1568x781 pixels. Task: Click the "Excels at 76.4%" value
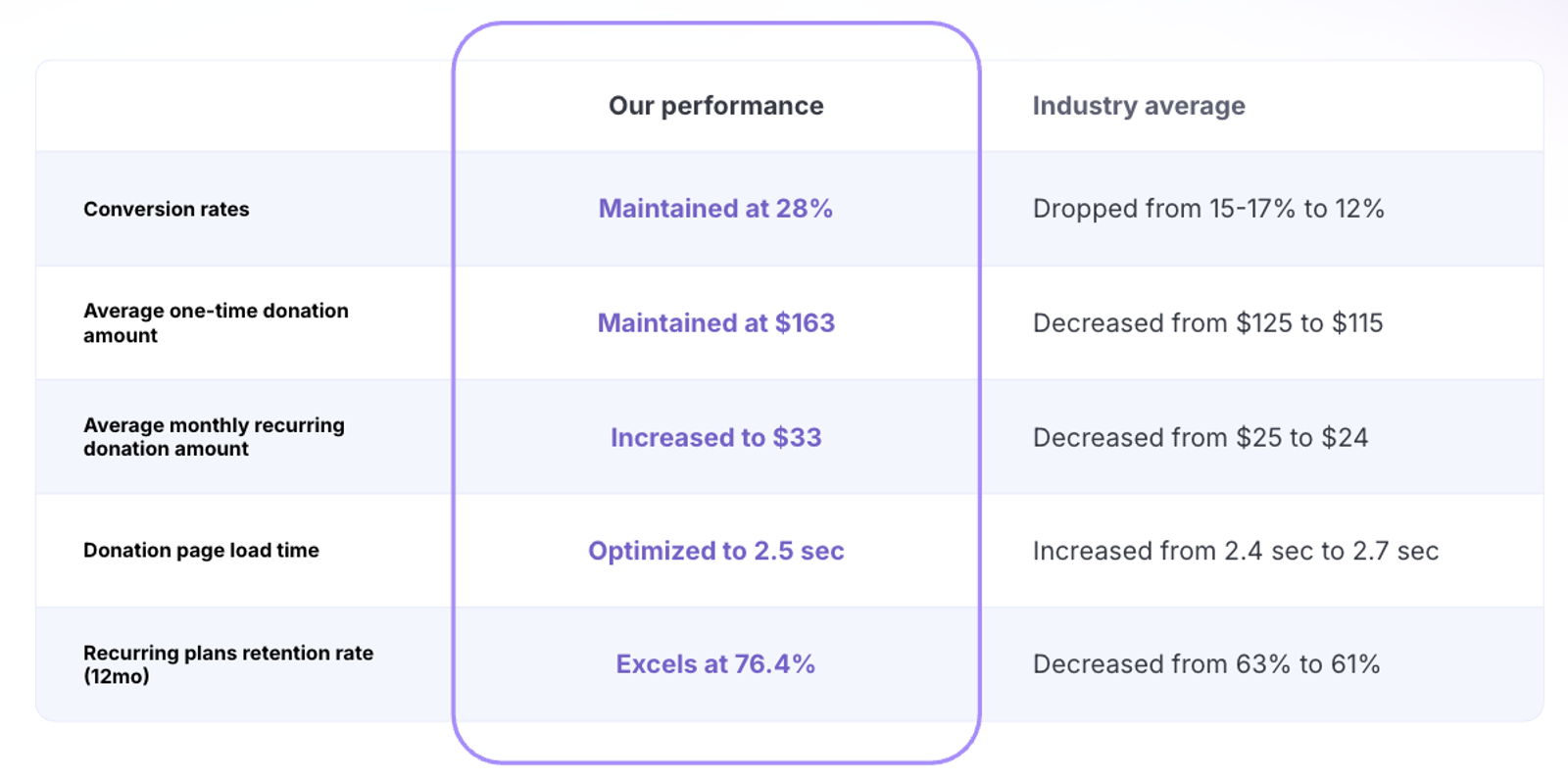[x=715, y=664]
